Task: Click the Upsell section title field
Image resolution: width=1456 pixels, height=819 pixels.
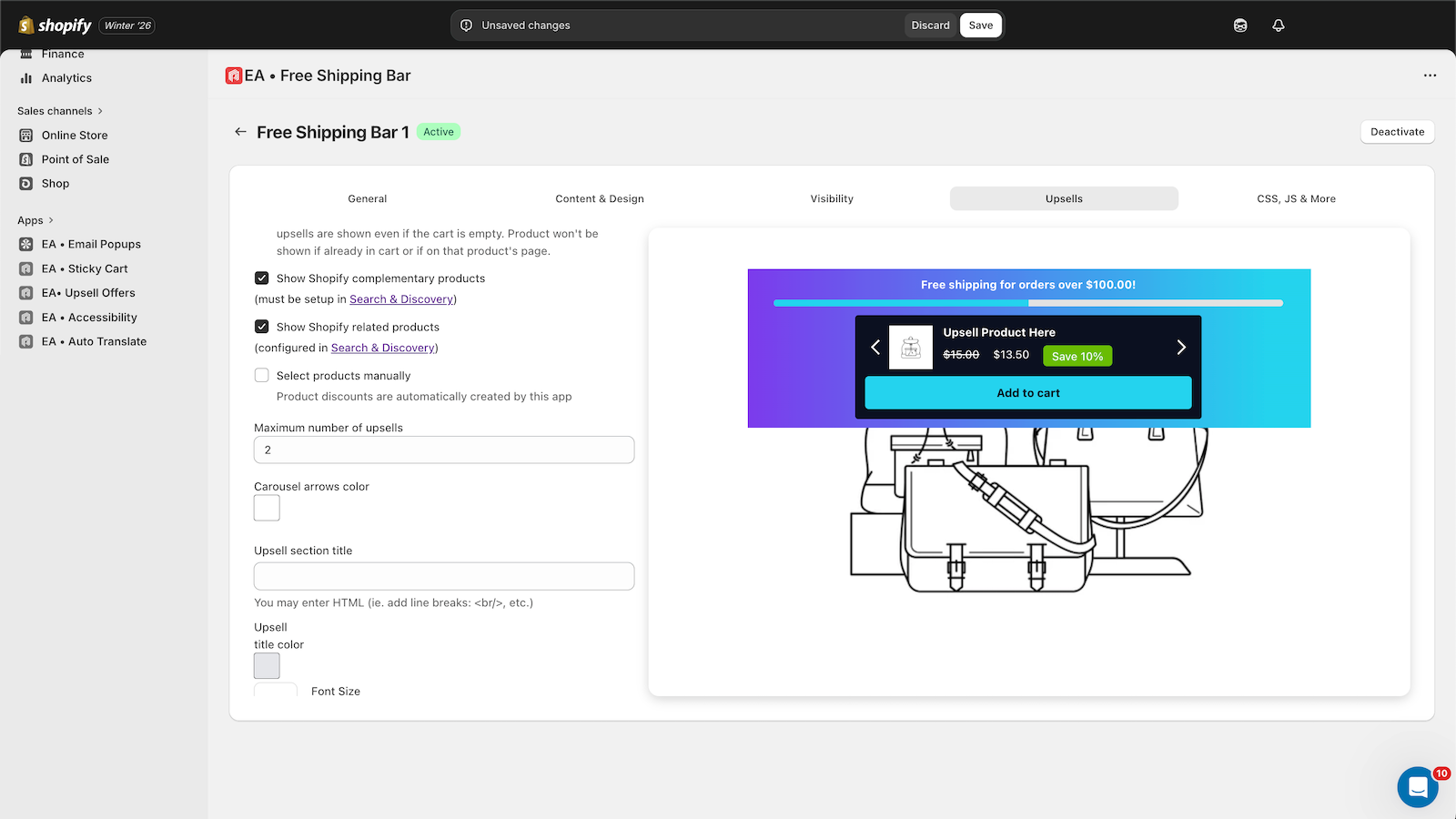Action: coord(444,576)
